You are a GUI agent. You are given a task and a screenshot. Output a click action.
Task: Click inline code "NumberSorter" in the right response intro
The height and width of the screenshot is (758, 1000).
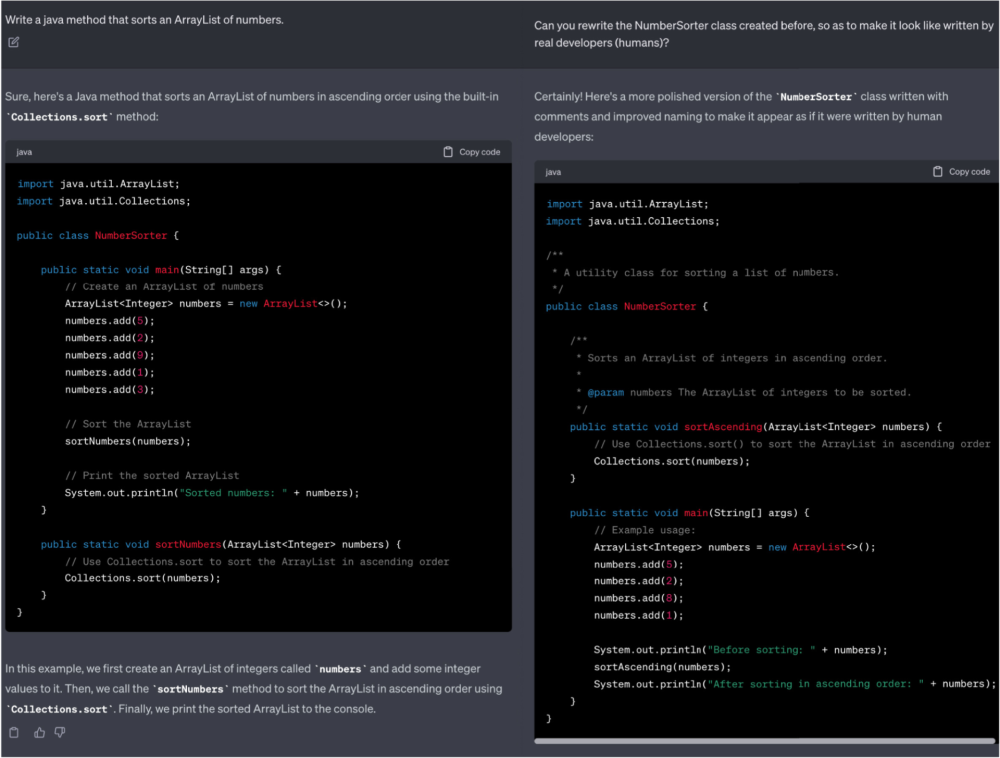pyautogui.click(x=816, y=97)
